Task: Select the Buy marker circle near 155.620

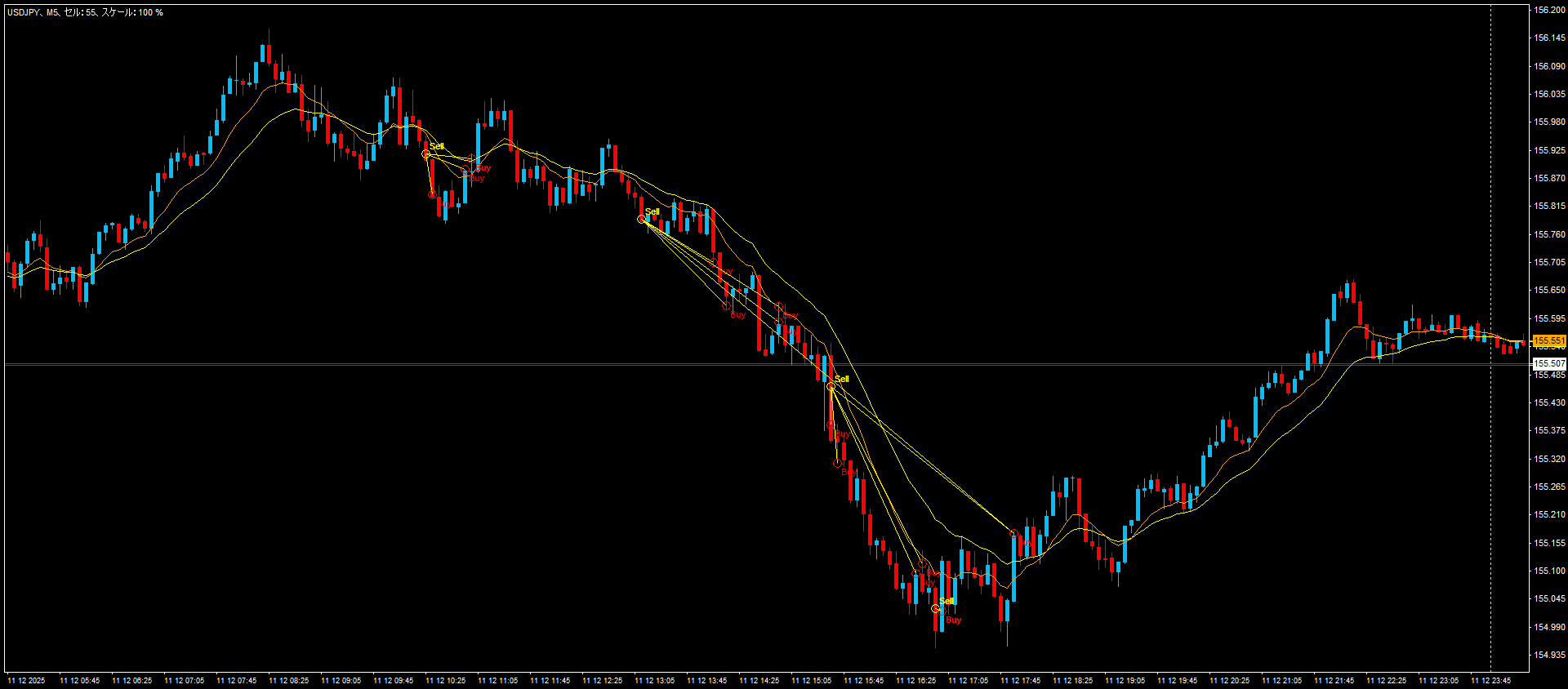Action: click(779, 306)
